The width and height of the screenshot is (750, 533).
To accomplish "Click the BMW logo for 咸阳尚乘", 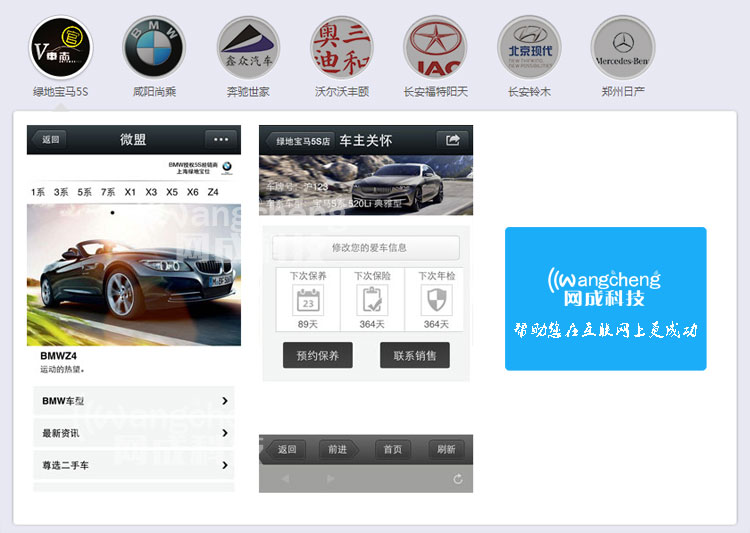I will pyautogui.click(x=154, y=47).
